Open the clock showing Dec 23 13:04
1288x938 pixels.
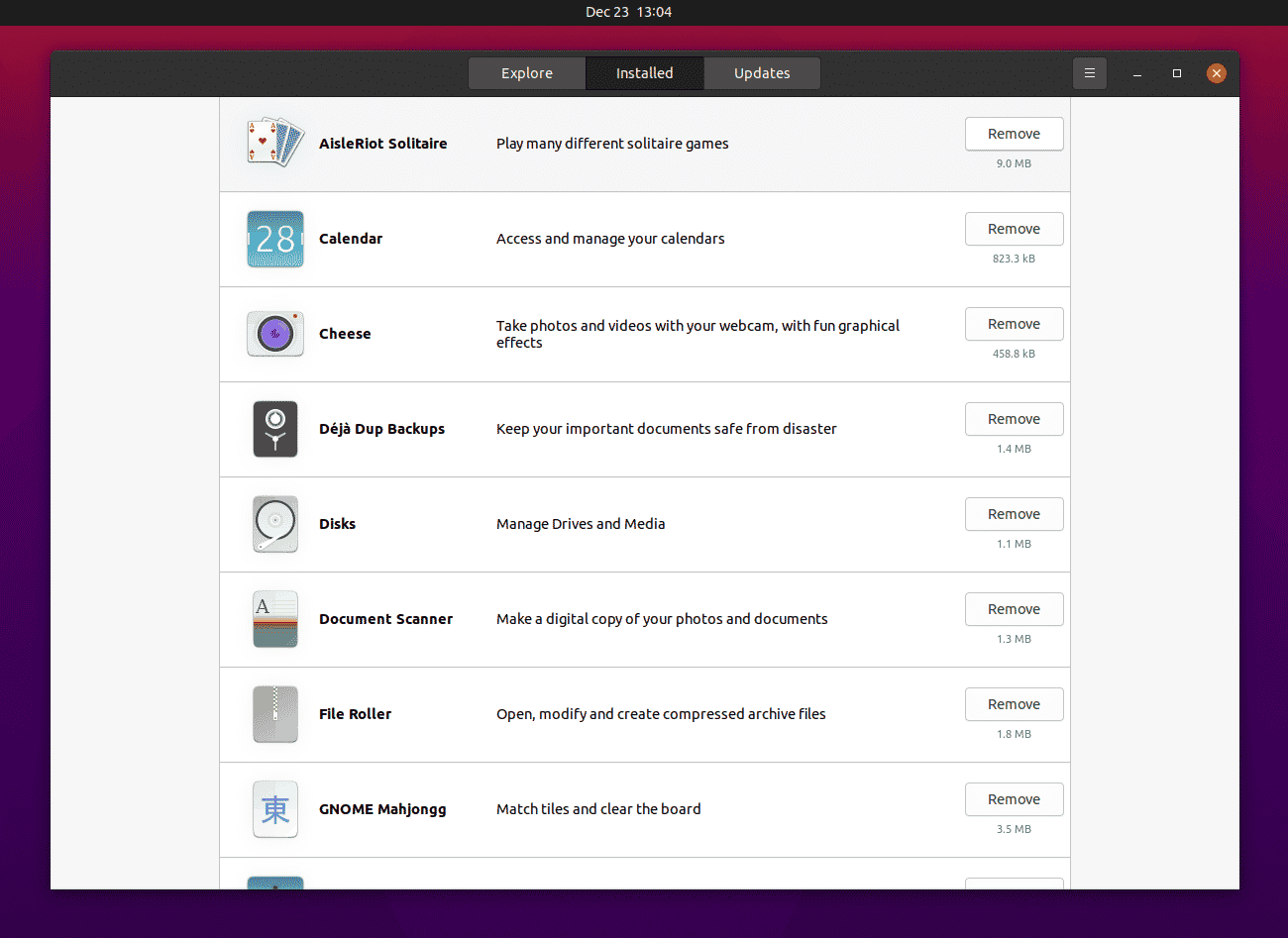pyautogui.click(x=628, y=12)
